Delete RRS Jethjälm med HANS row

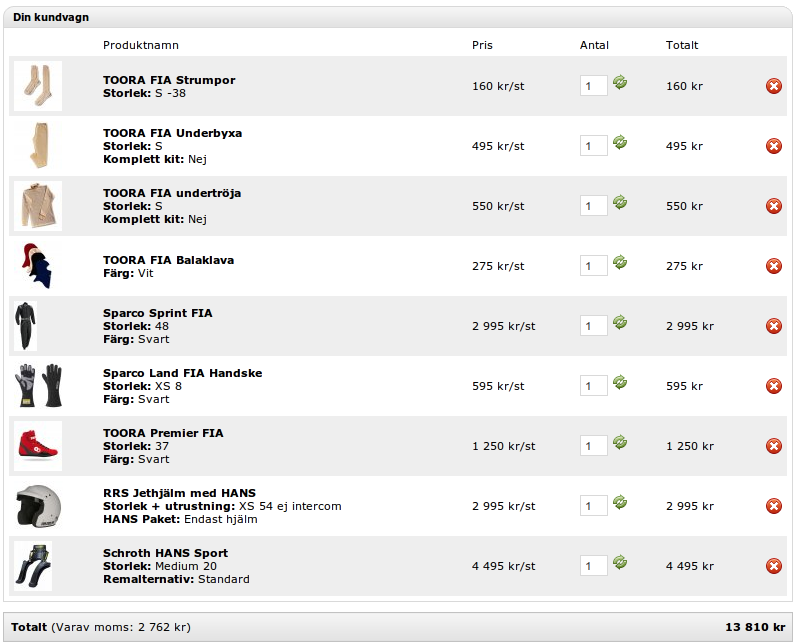[x=773, y=506]
